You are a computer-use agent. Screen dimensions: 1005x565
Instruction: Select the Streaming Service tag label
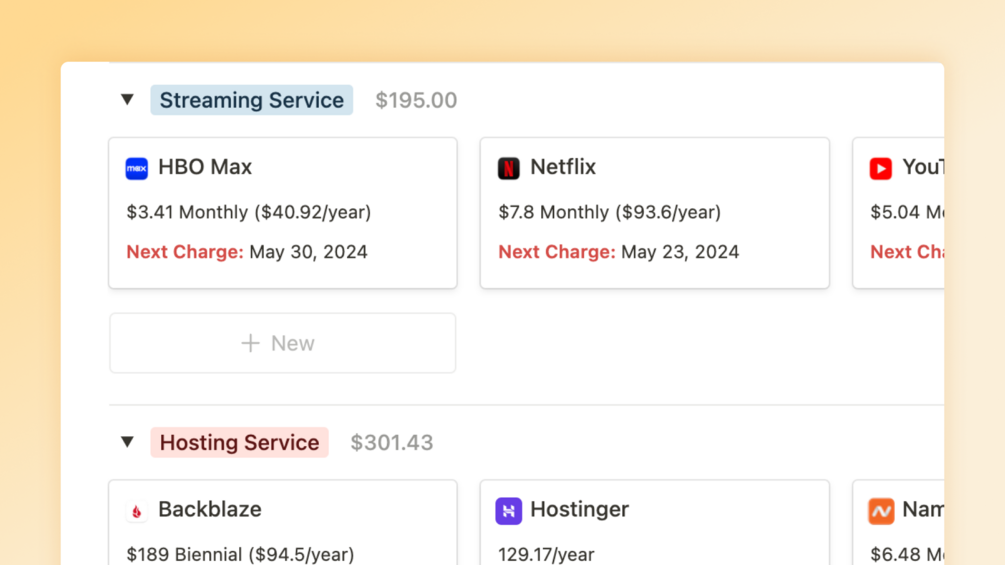coord(252,100)
